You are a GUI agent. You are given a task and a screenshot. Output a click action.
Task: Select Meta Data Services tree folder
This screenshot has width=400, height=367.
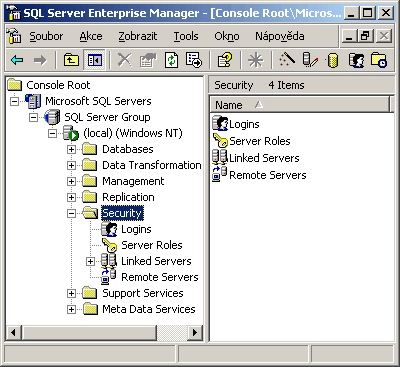click(149, 309)
